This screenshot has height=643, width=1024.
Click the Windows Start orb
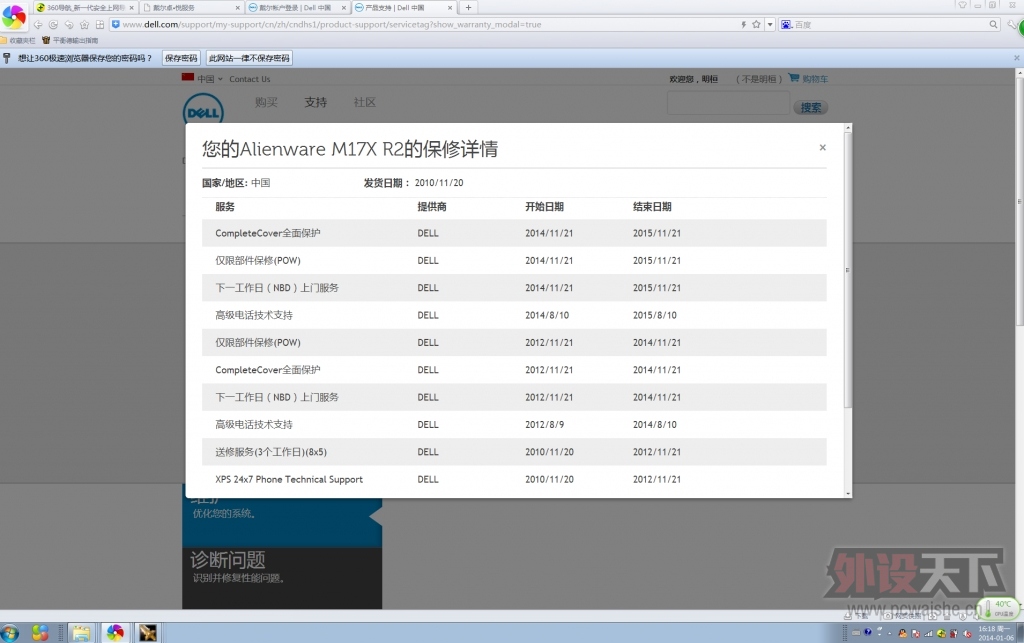tap(10, 633)
